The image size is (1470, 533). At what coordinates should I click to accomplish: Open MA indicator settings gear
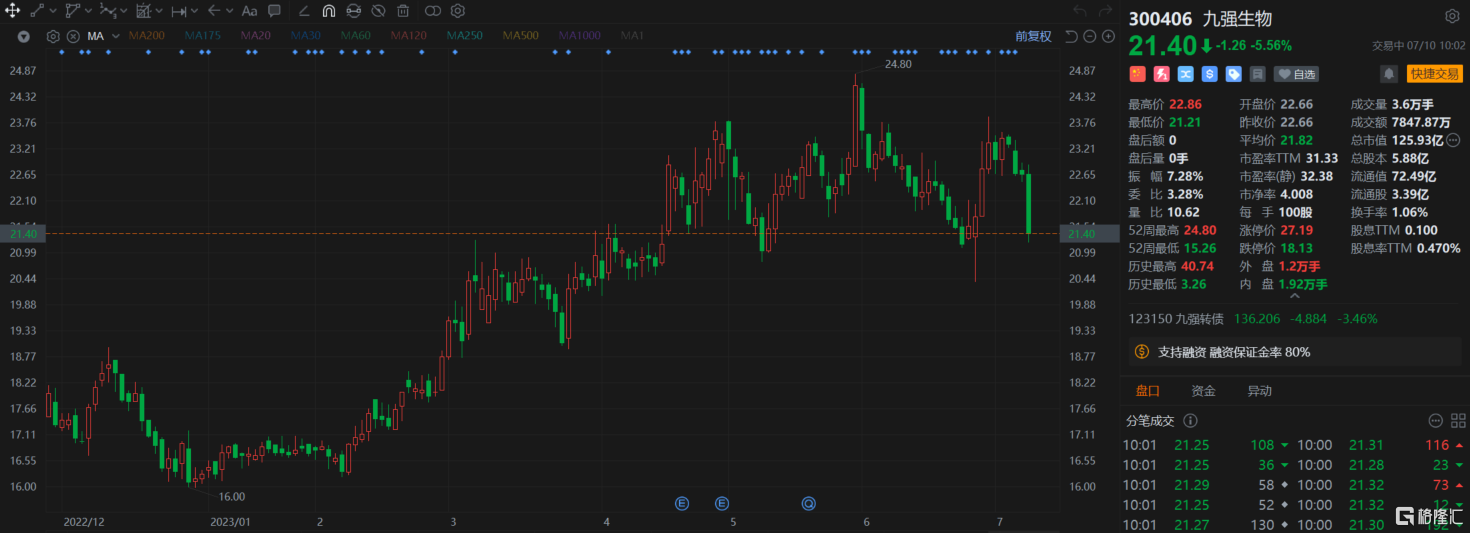[x=53, y=36]
